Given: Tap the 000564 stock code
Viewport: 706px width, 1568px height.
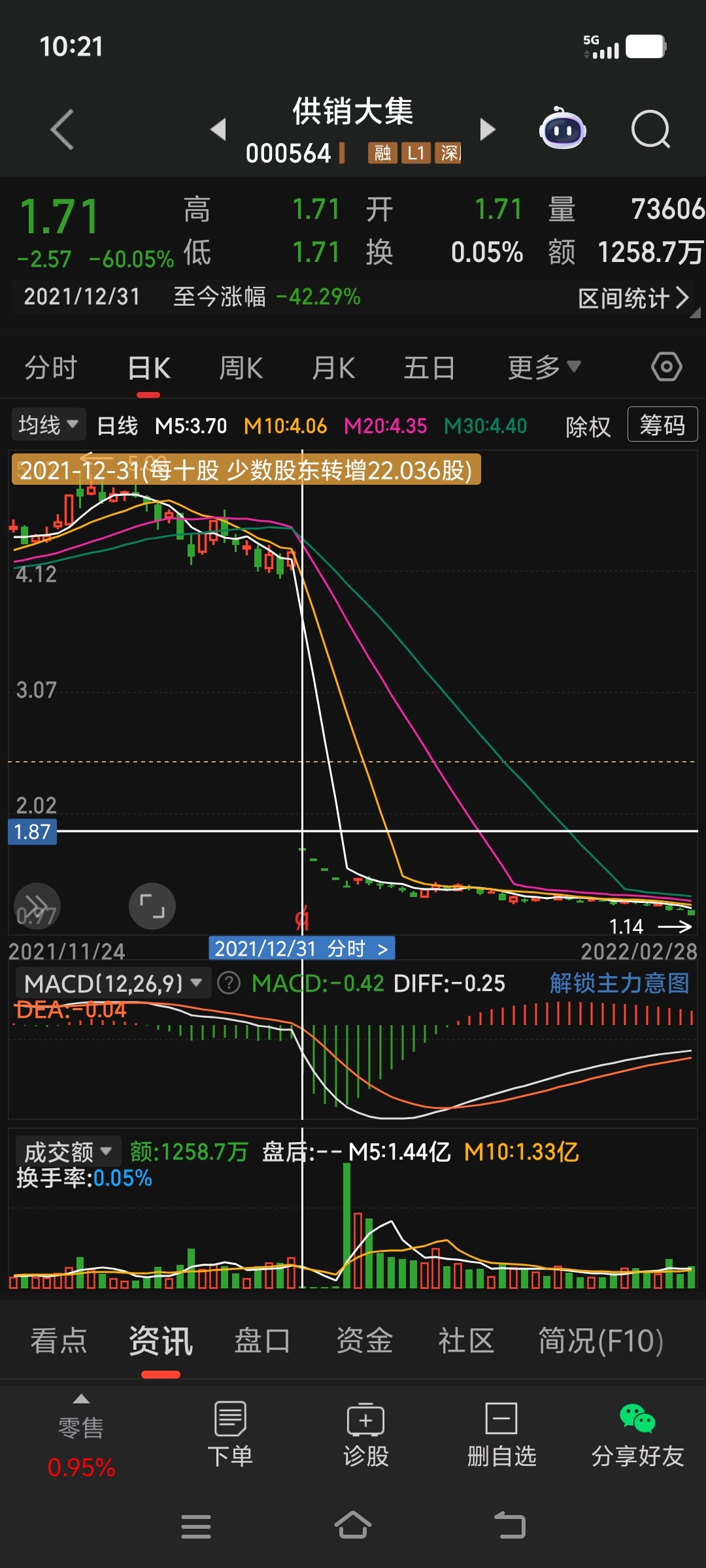Looking at the screenshot, I should (288, 154).
